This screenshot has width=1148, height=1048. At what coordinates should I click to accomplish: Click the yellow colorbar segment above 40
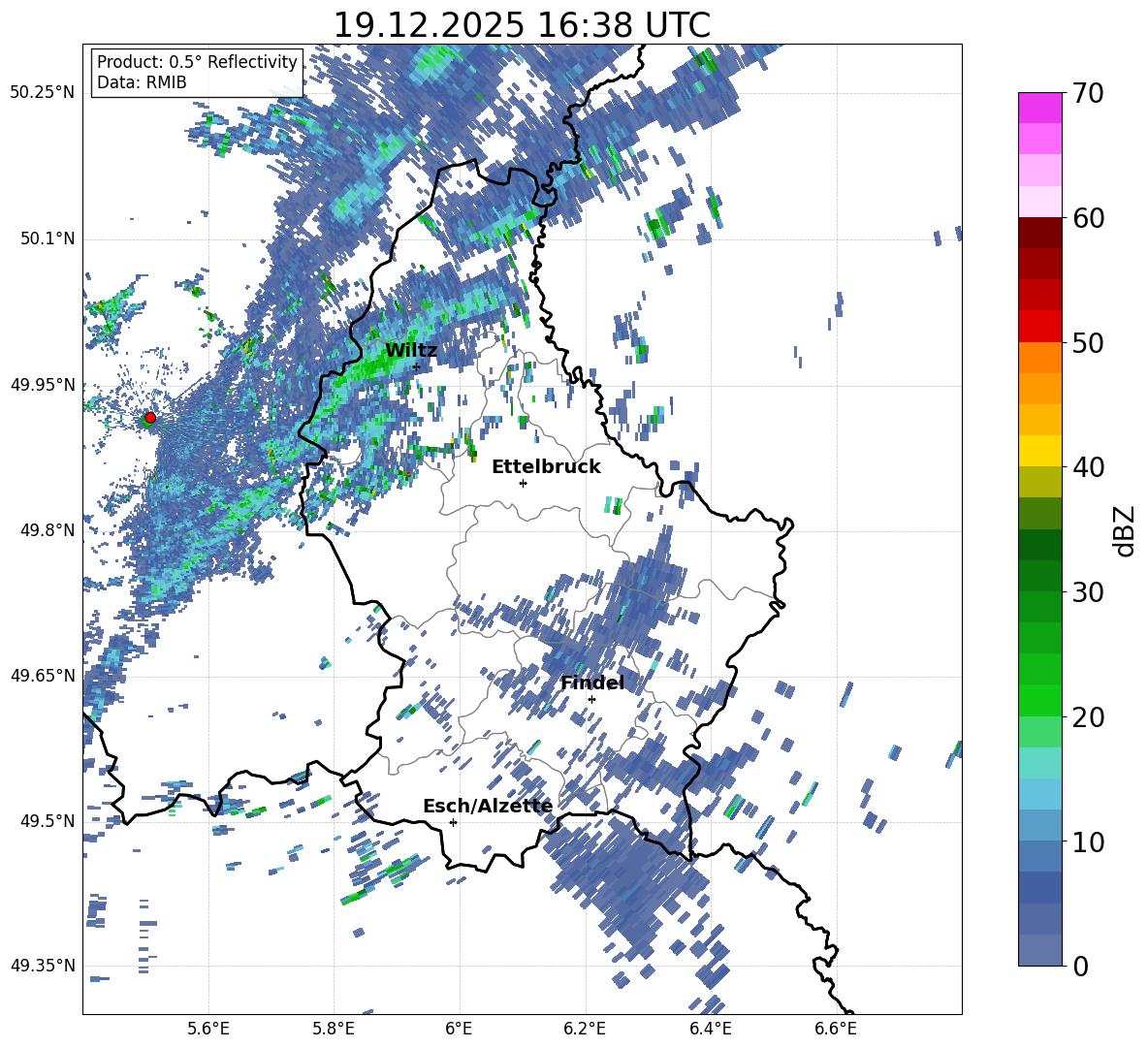(x=1039, y=451)
